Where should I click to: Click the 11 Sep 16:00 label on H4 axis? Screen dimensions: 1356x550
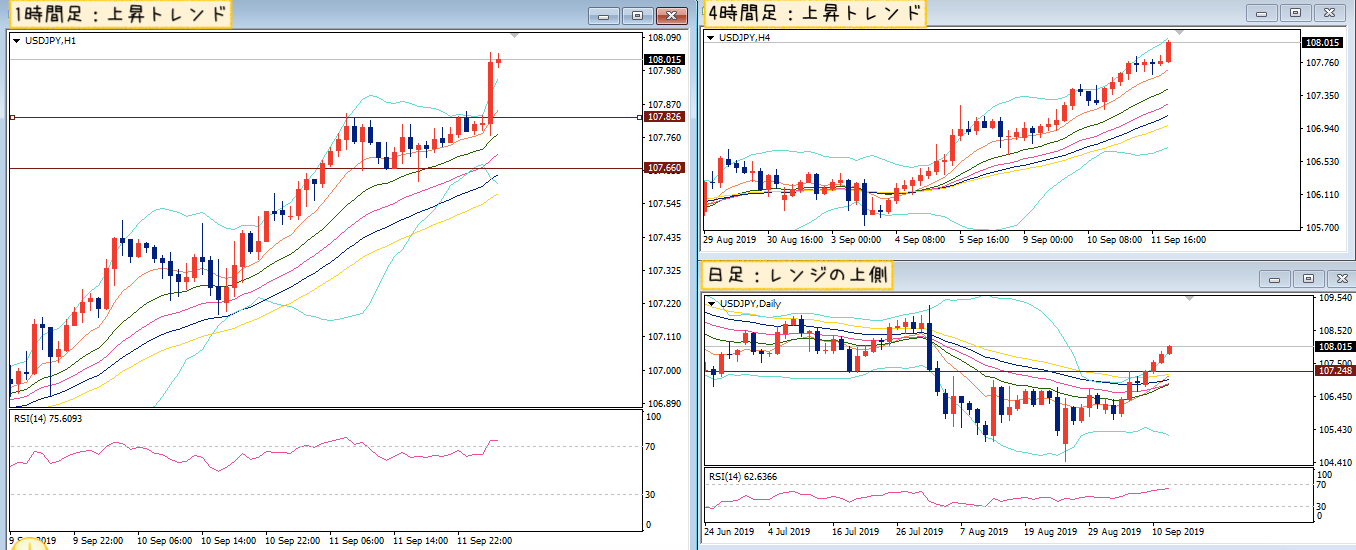click(x=1178, y=240)
